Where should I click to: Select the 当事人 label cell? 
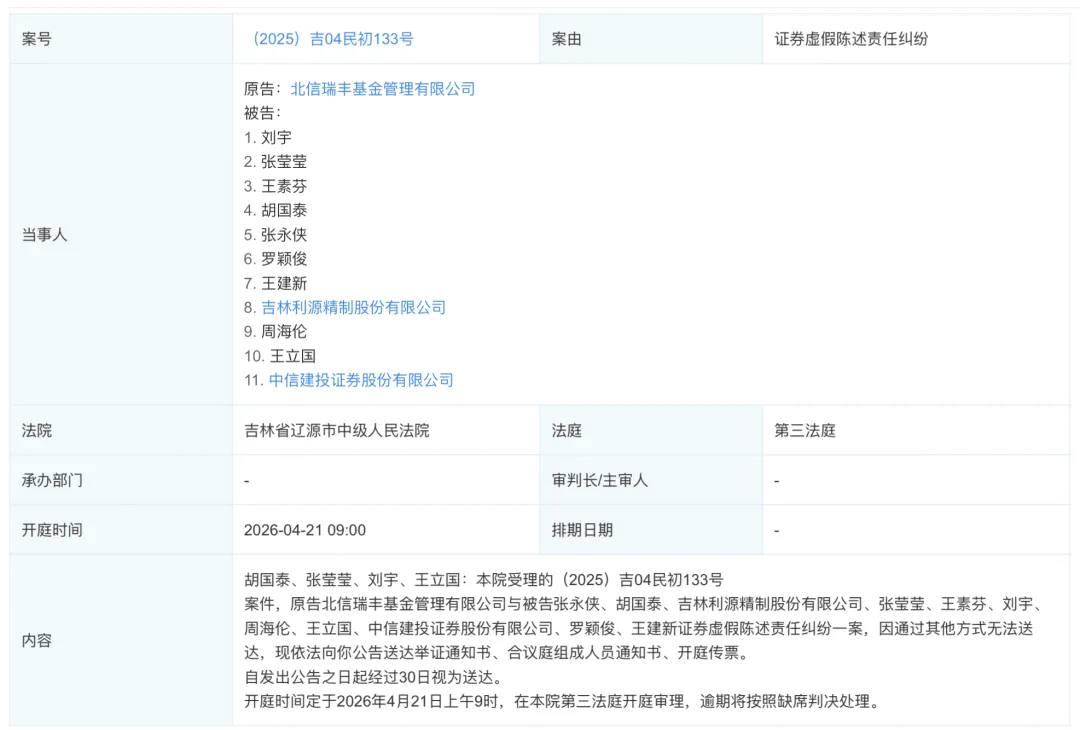121,234
